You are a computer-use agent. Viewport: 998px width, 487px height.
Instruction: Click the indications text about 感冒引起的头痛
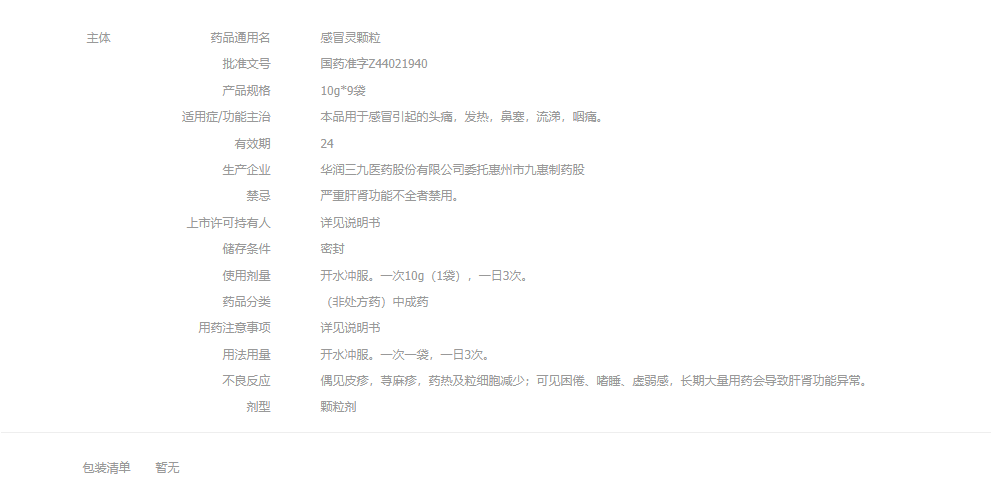point(461,117)
